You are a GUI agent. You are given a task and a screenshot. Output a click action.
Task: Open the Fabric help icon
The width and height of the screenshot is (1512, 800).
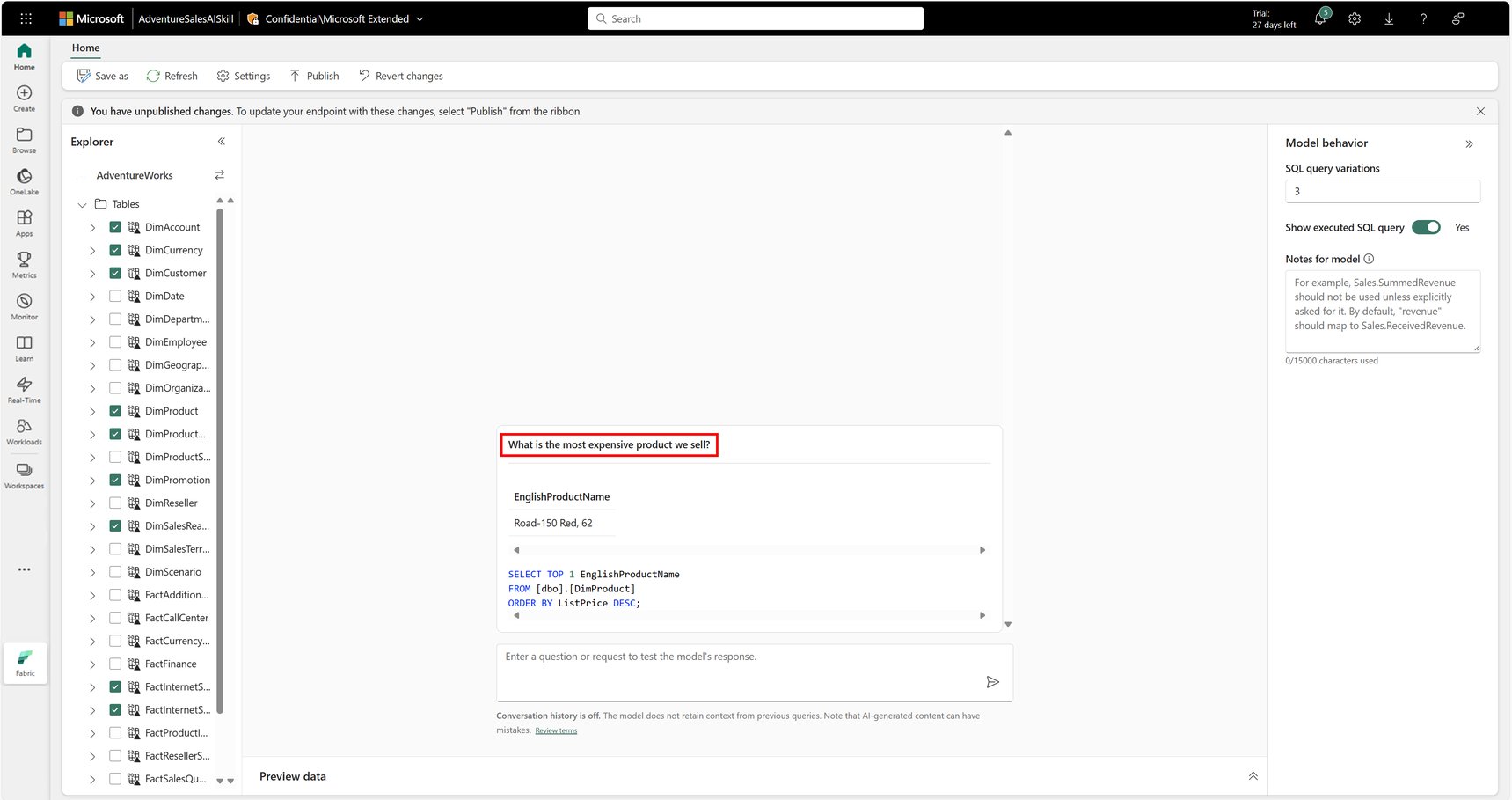(x=1423, y=18)
